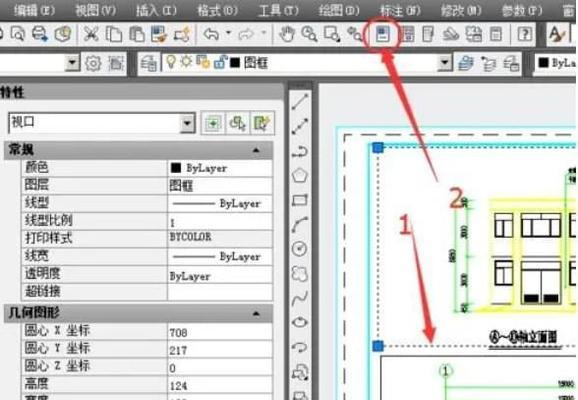Select the Polygon draw tool
The image size is (578, 400).
(300, 175)
